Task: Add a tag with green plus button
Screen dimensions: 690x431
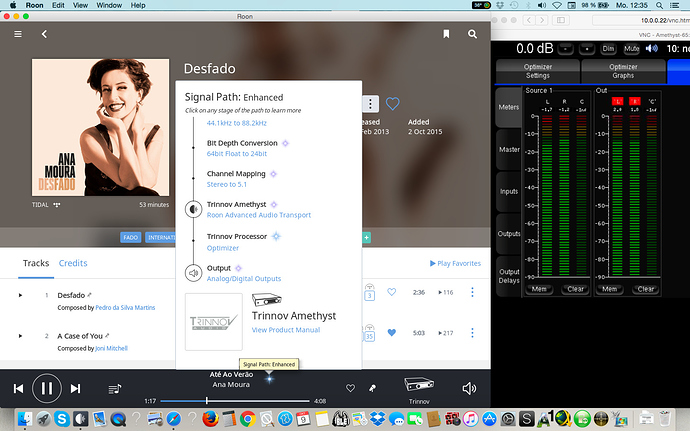Action: [x=367, y=238]
